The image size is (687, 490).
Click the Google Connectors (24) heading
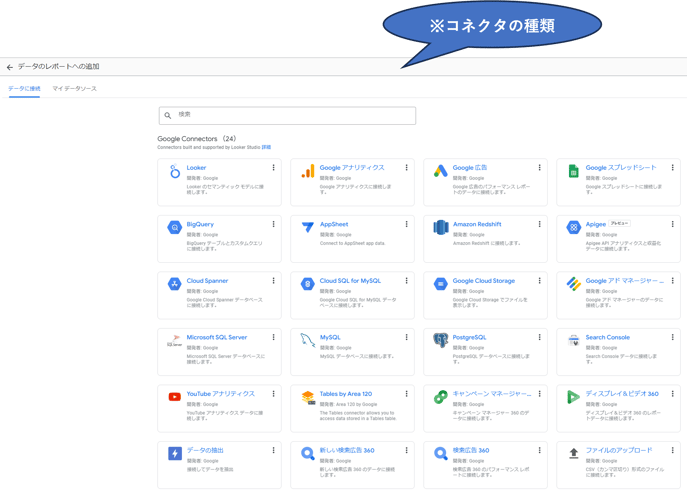(x=197, y=138)
